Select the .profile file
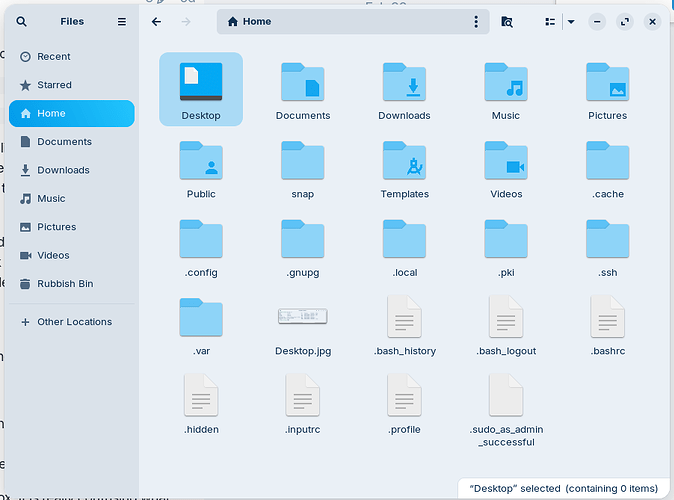 (404, 395)
